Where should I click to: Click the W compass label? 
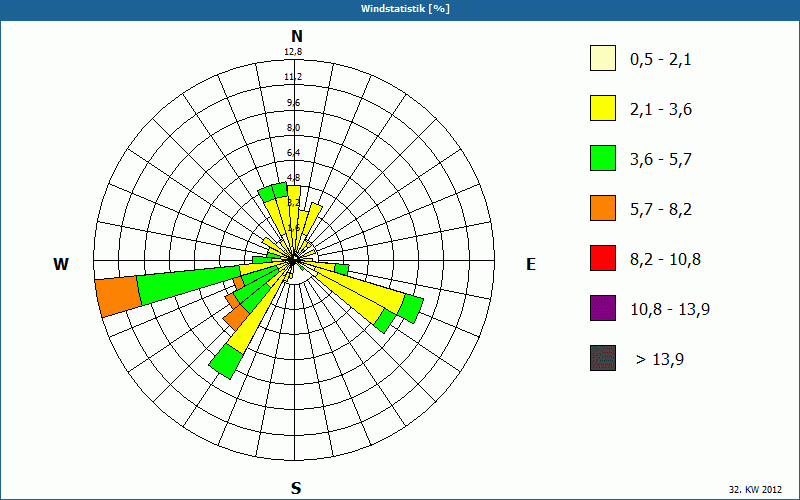pyautogui.click(x=61, y=264)
